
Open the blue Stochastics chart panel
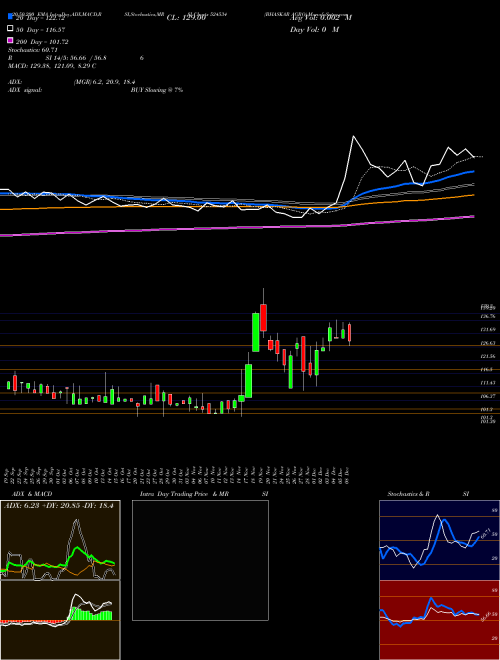[439, 540]
